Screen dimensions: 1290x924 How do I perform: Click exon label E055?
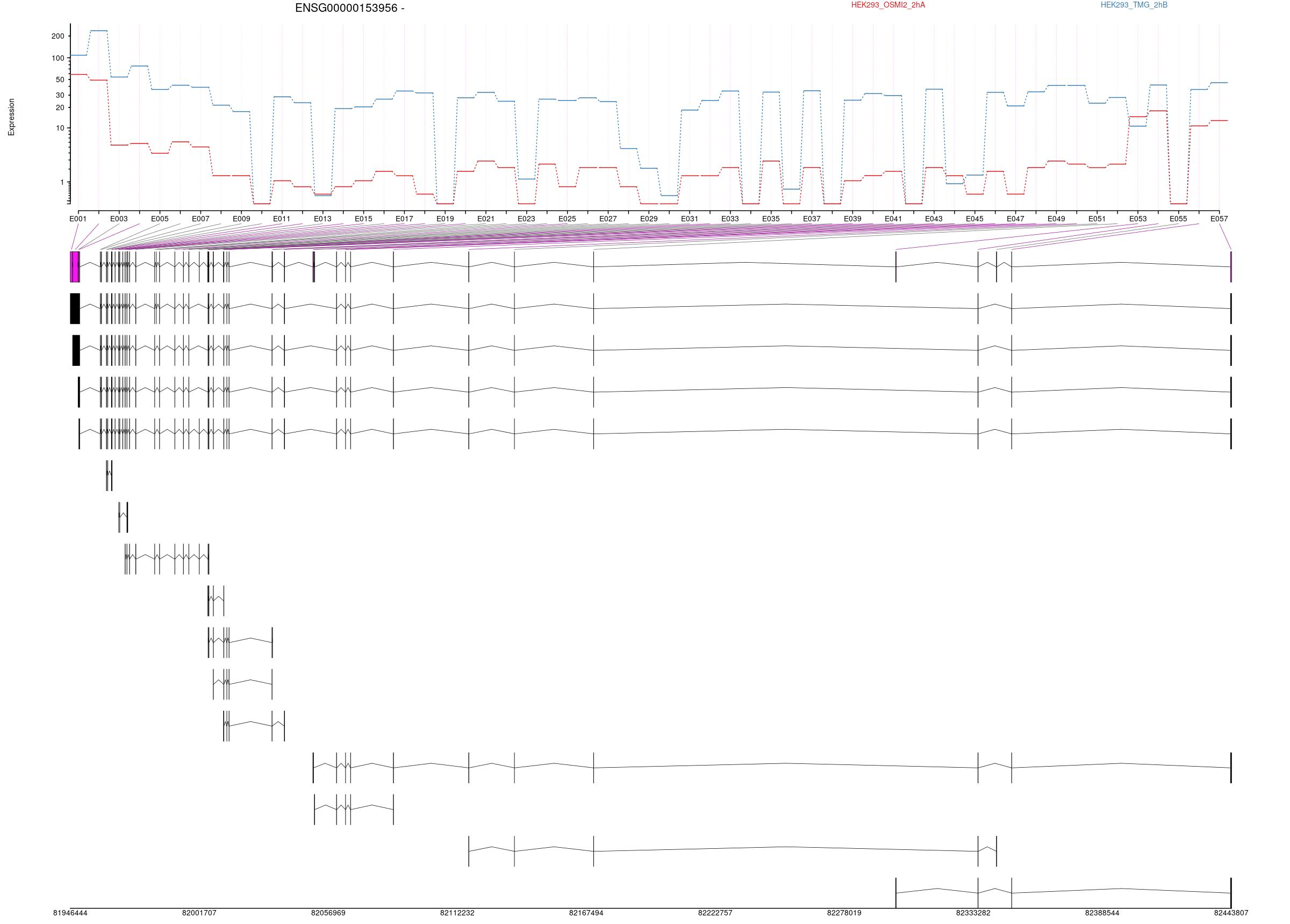tap(1178, 219)
